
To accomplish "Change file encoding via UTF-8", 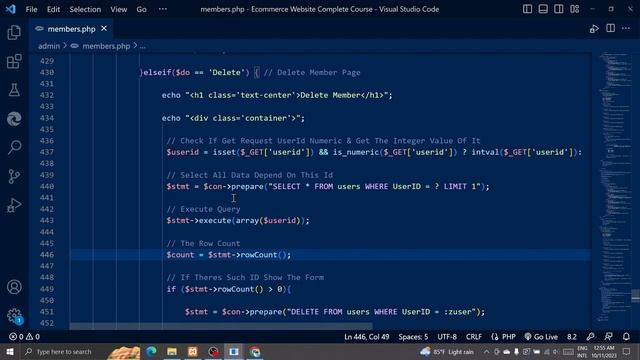I will click(447, 337).
